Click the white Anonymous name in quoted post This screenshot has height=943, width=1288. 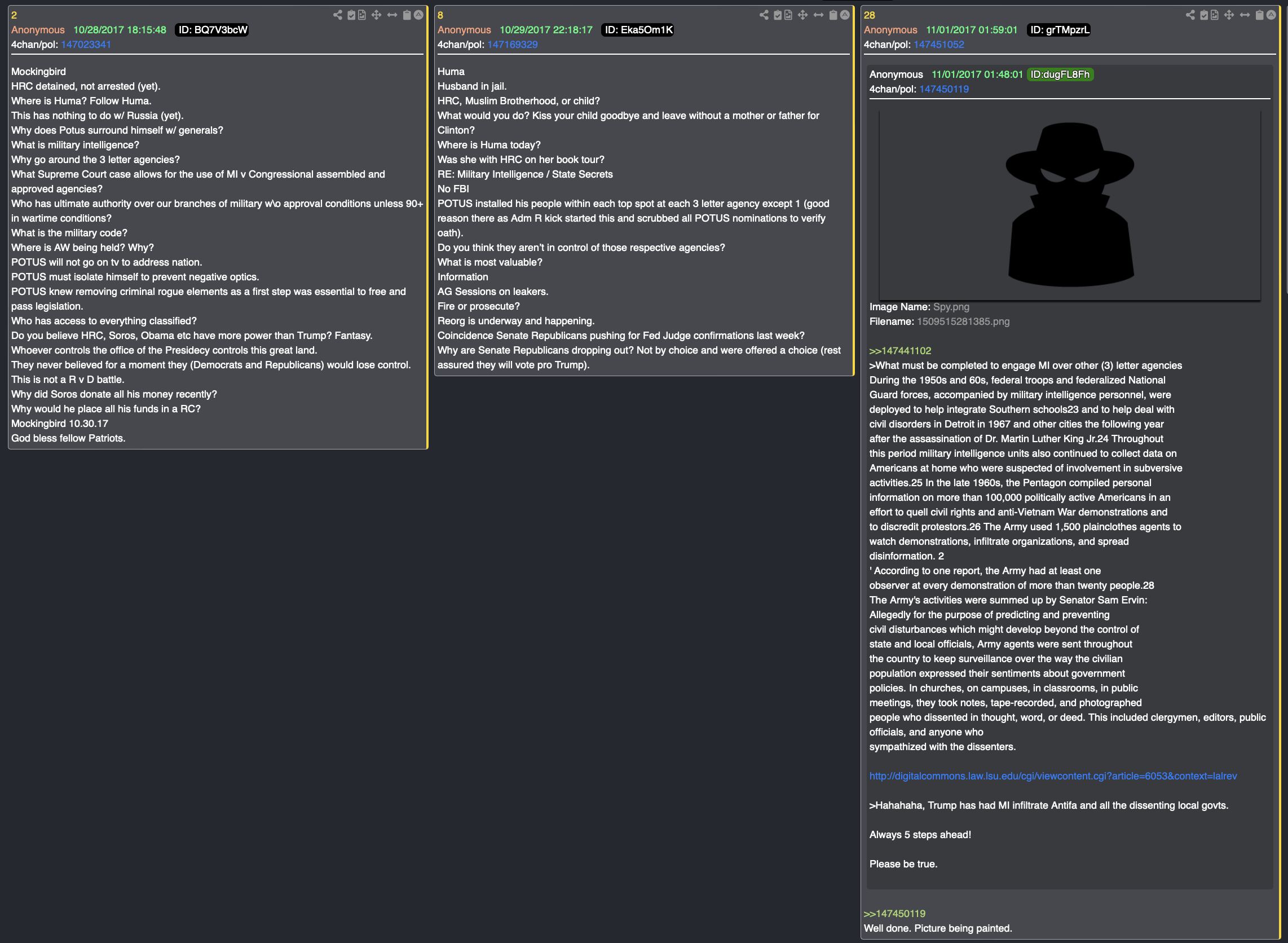[896, 74]
